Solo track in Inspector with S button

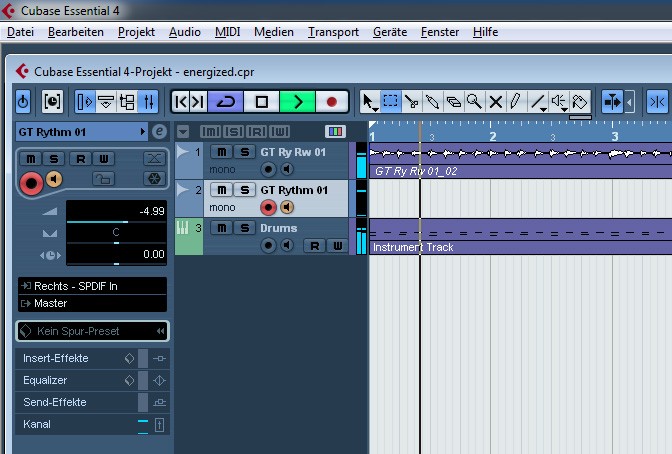pos(54,159)
